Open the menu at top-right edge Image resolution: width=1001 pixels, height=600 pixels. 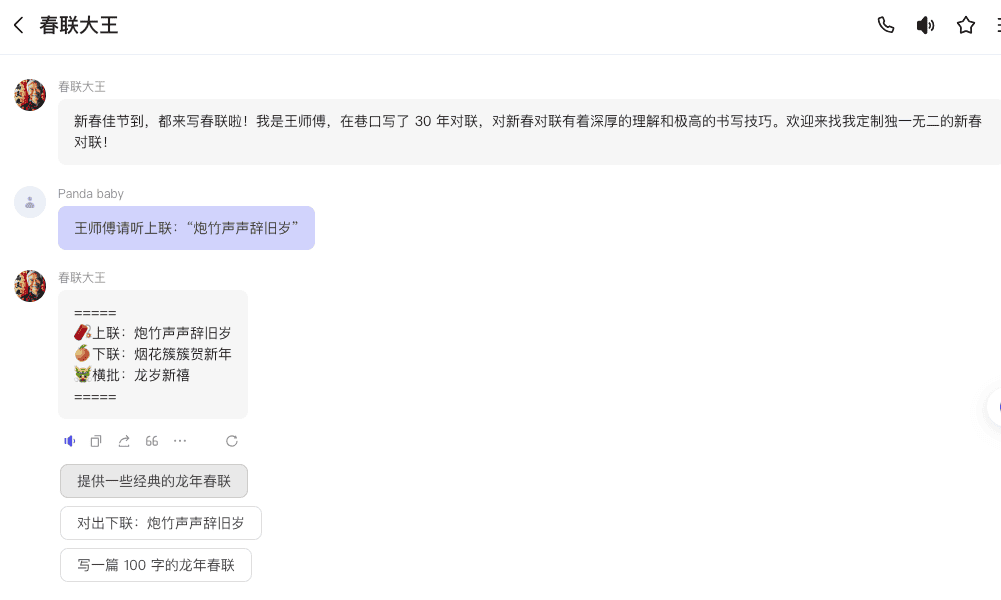(997, 25)
